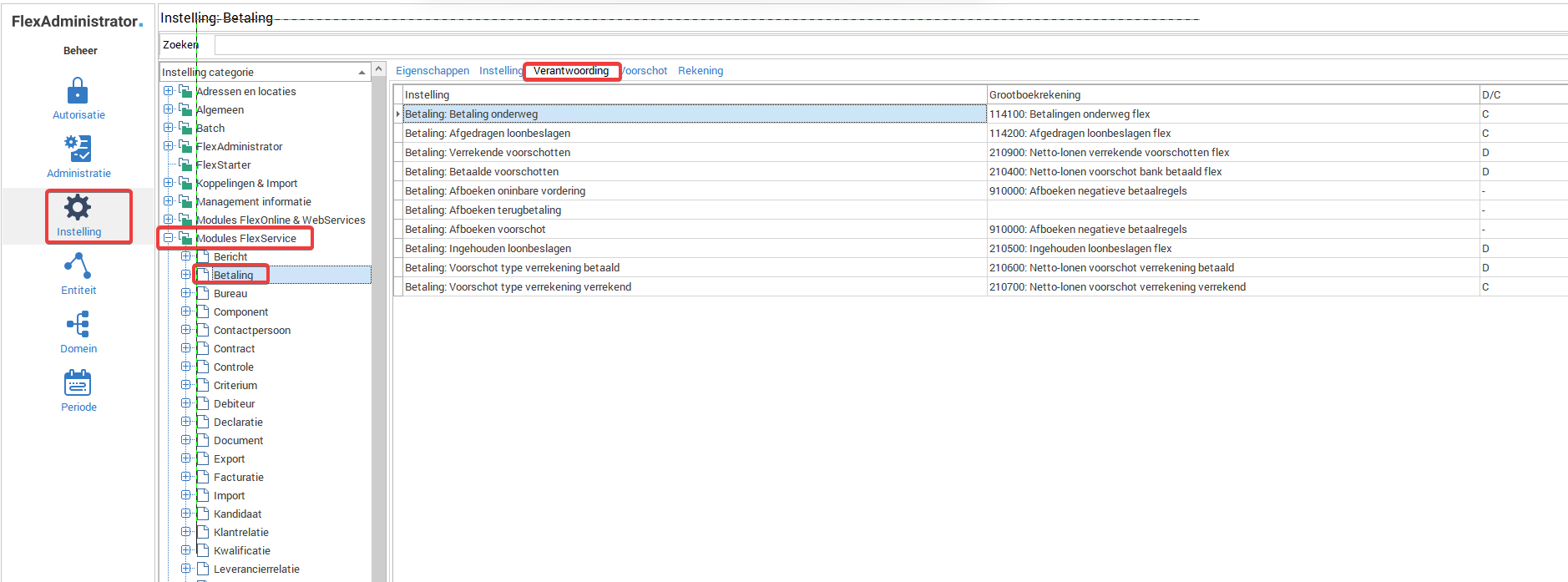Open the Periode calendar icon
The height and width of the screenshot is (582, 1568).
[78, 383]
